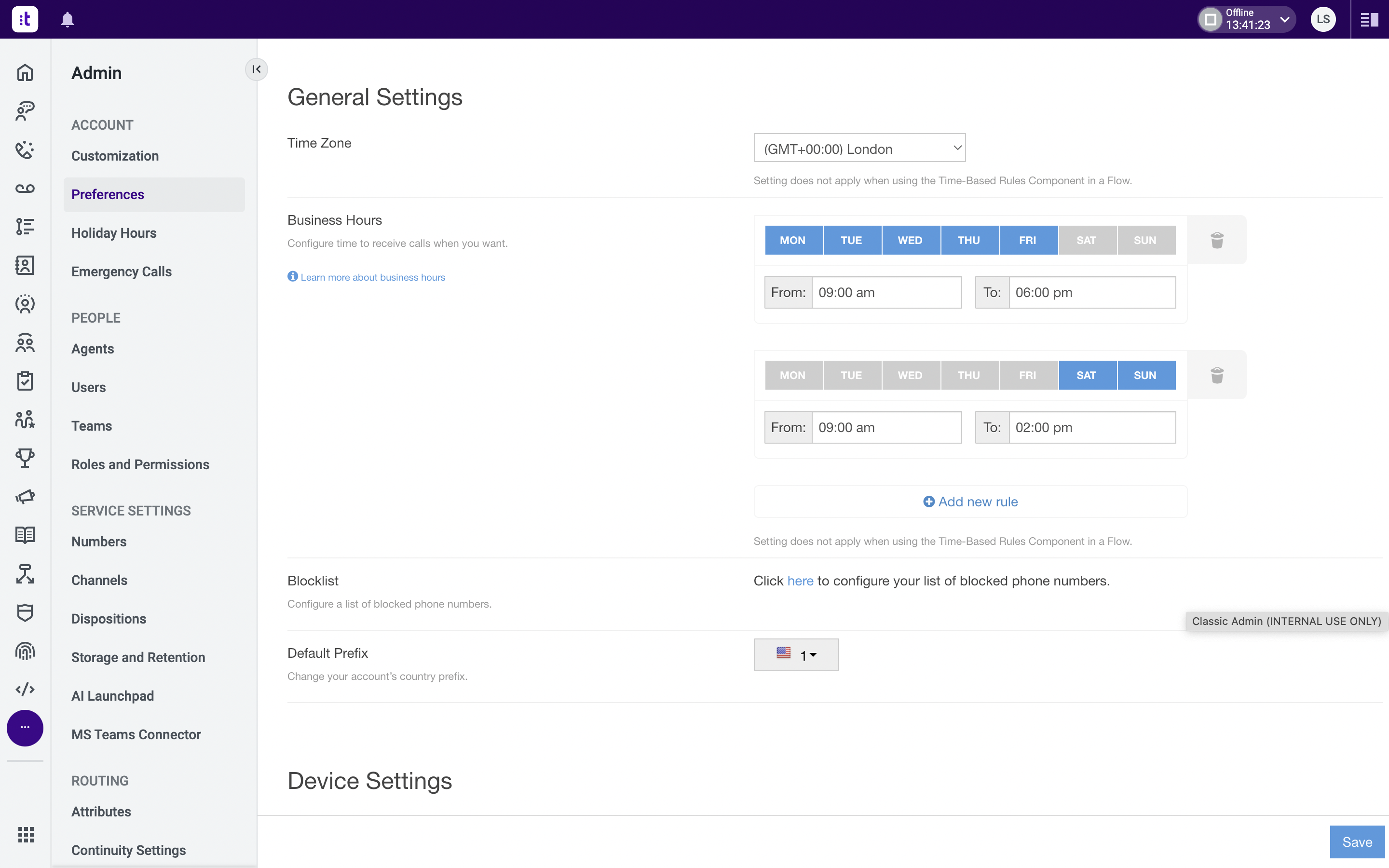Image resolution: width=1389 pixels, height=868 pixels.
Task: Open the conversations headset chat icon
Action: click(x=25, y=111)
